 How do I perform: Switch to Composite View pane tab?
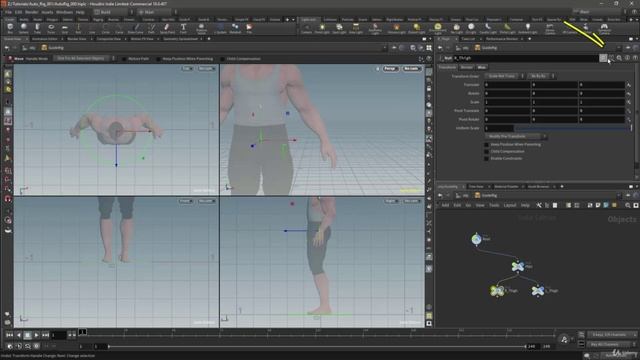(108, 39)
